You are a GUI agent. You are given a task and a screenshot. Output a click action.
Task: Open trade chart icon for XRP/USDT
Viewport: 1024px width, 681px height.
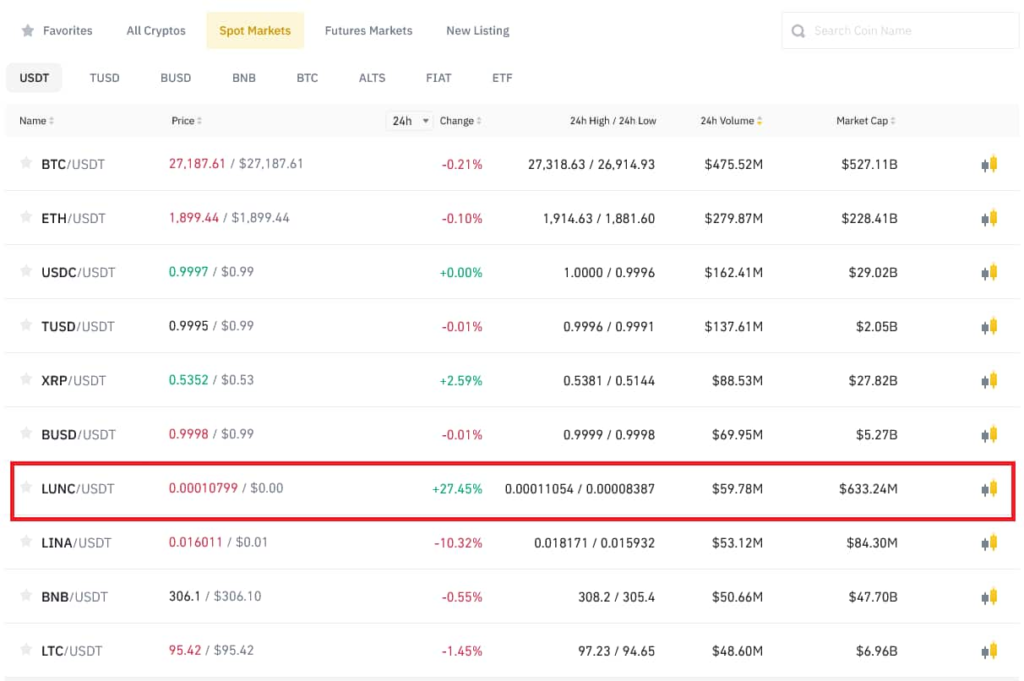click(989, 381)
